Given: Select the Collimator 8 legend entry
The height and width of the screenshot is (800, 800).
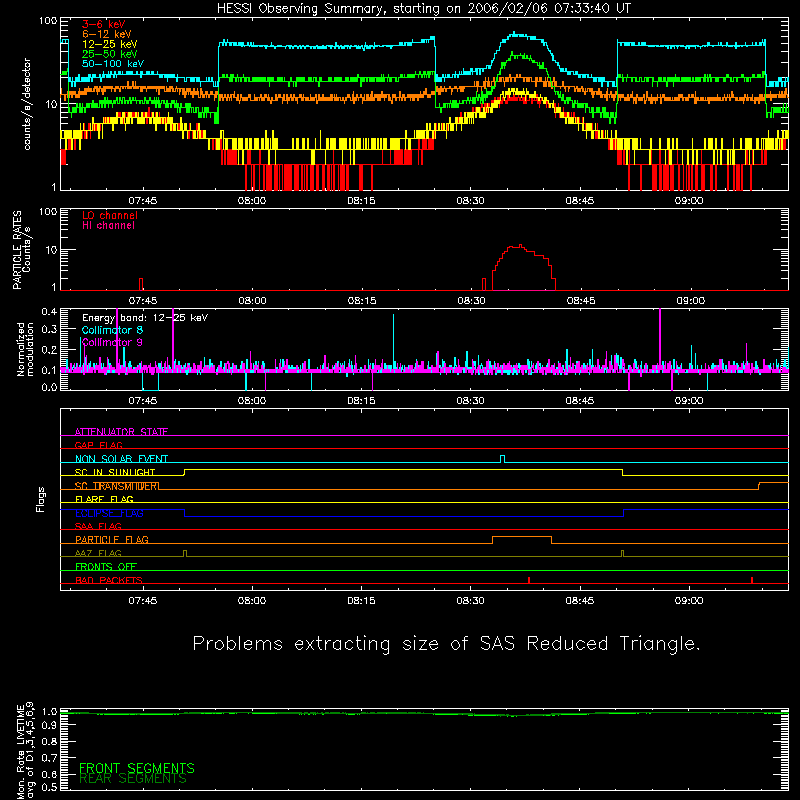Looking at the screenshot, I should click(x=112, y=330).
